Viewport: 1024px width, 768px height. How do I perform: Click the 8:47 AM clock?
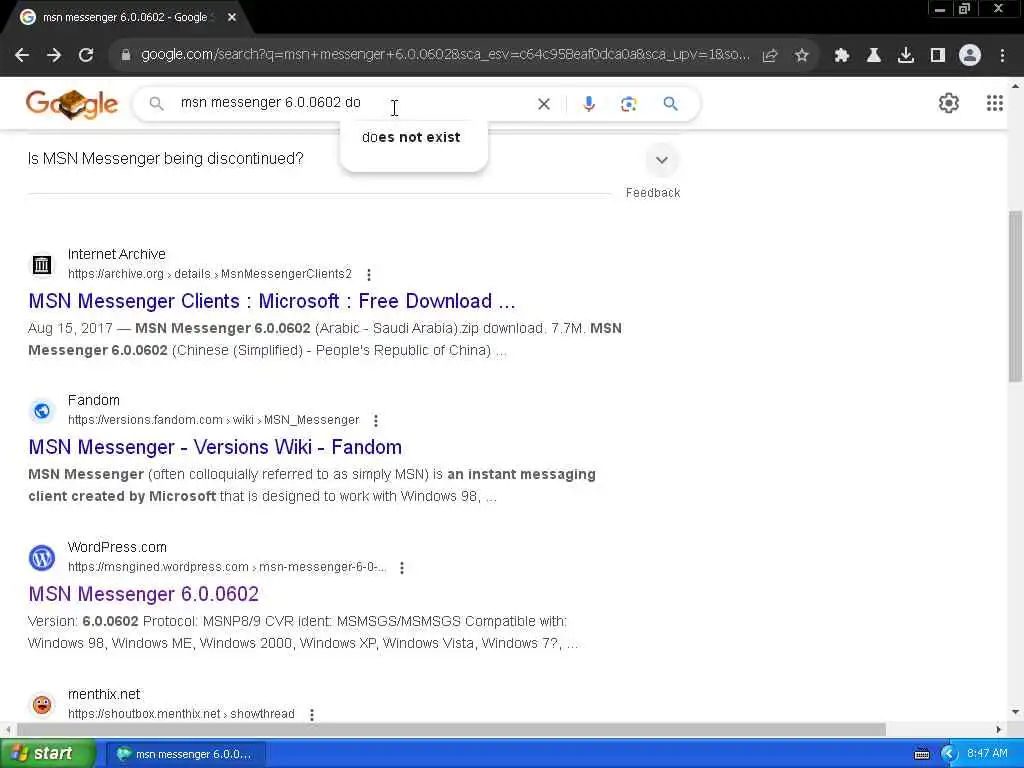click(x=987, y=754)
